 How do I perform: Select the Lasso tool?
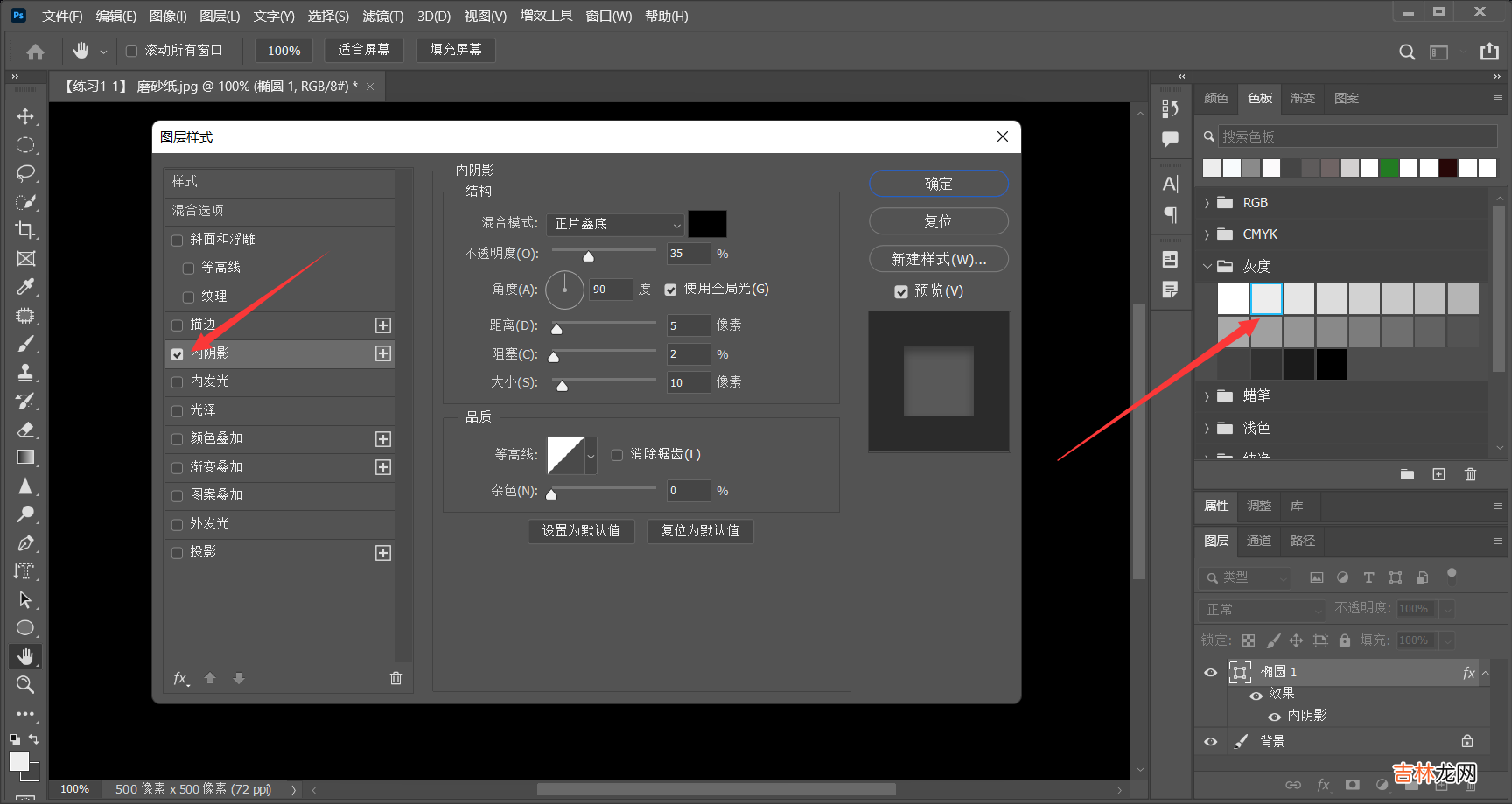tap(25, 173)
